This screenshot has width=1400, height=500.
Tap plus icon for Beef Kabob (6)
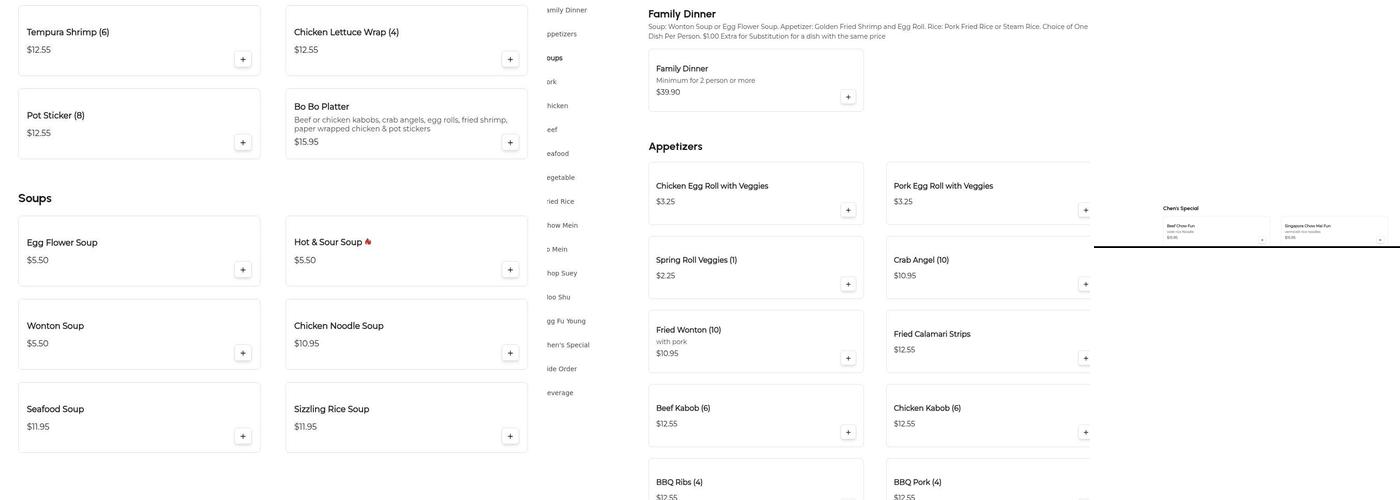(848, 432)
